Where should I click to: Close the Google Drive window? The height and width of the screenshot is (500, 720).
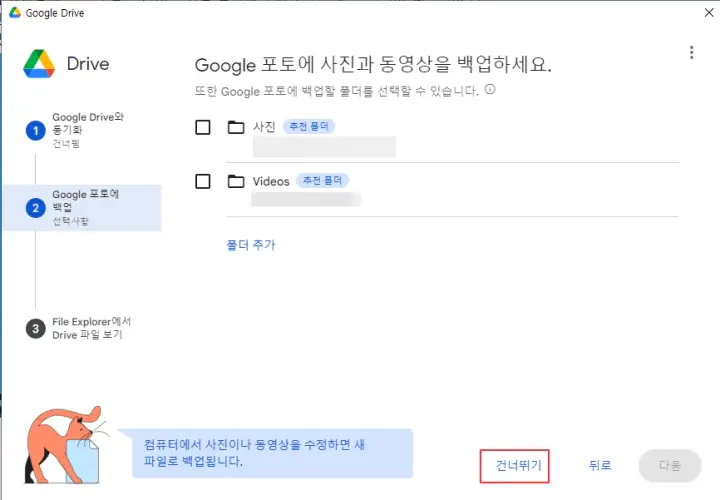[709, 13]
